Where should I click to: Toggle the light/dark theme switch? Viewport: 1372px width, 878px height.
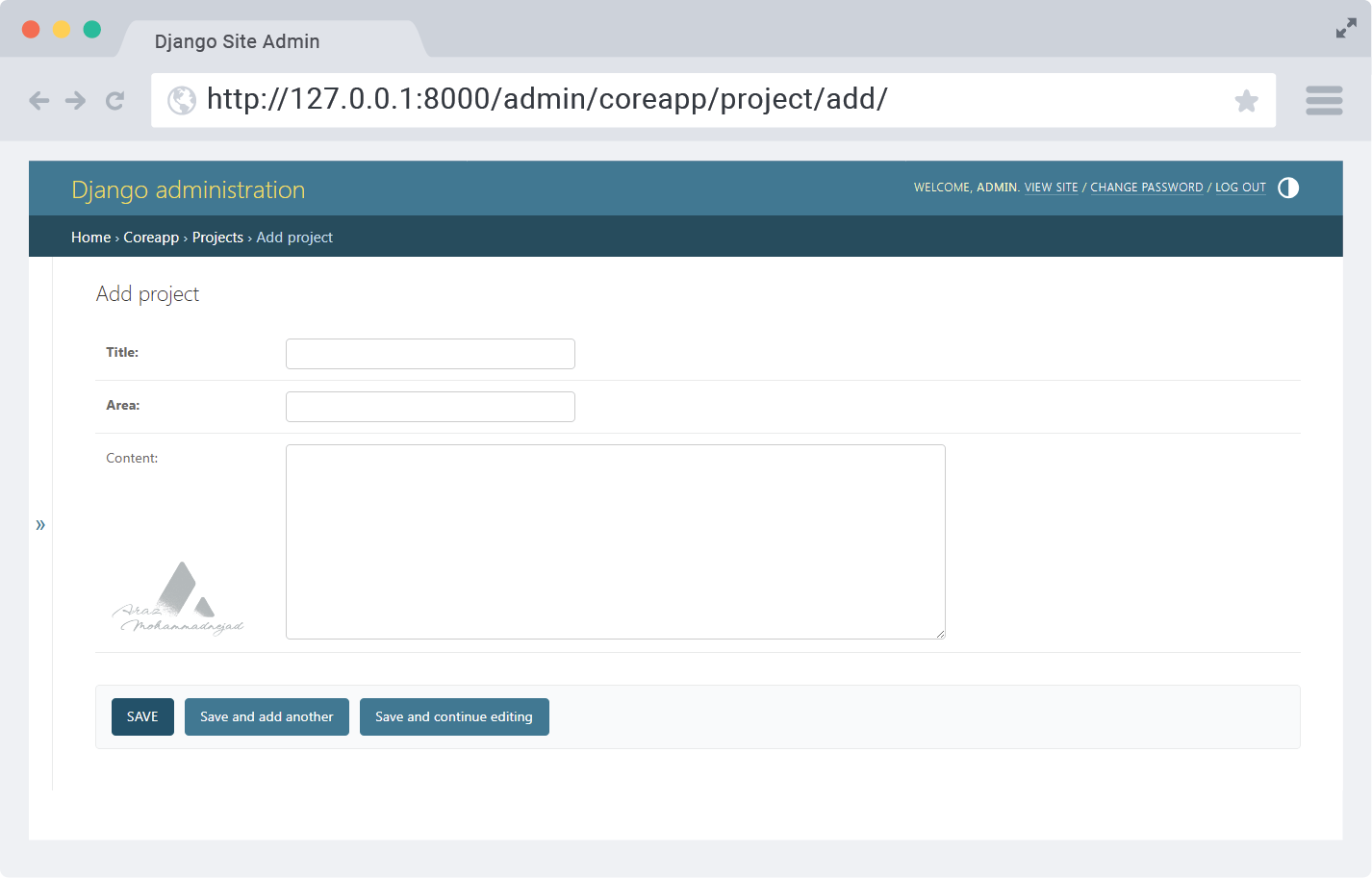point(1288,188)
